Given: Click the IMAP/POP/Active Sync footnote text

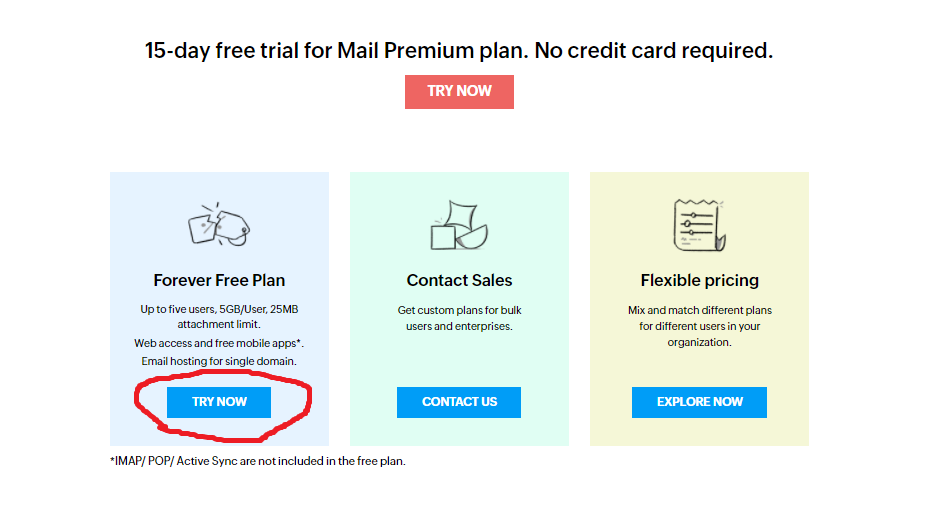Looking at the screenshot, I should [x=258, y=461].
